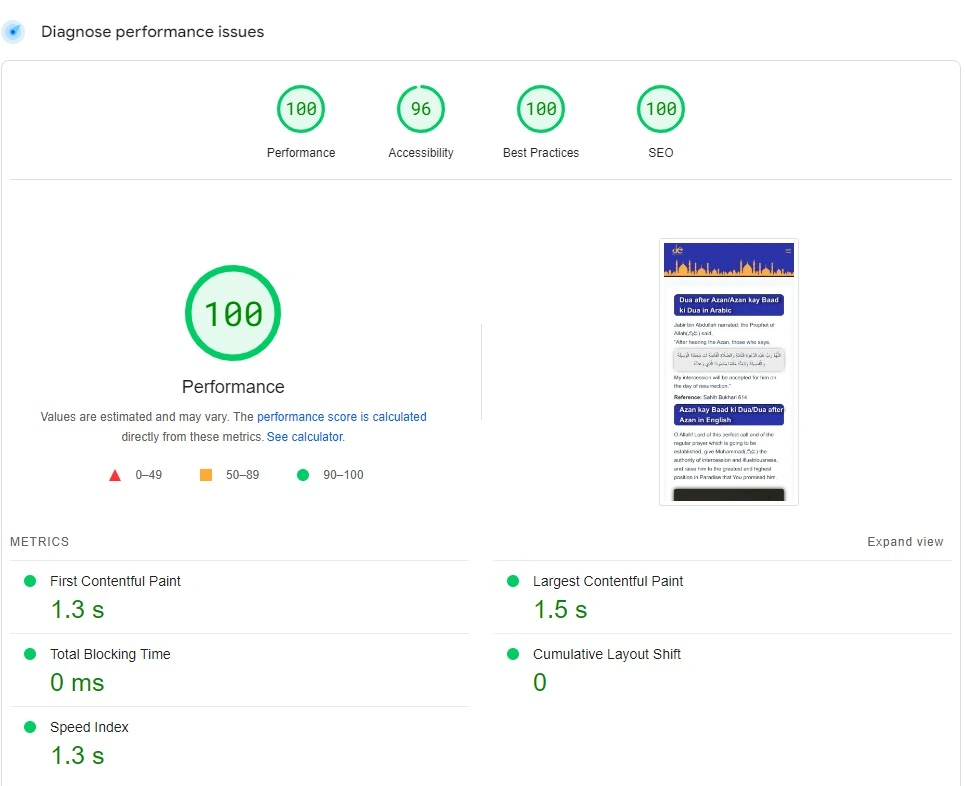Select 'Diagnose performance issues' heading
Image resolution: width=965 pixels, height=786 pixels.
[153, 31]
